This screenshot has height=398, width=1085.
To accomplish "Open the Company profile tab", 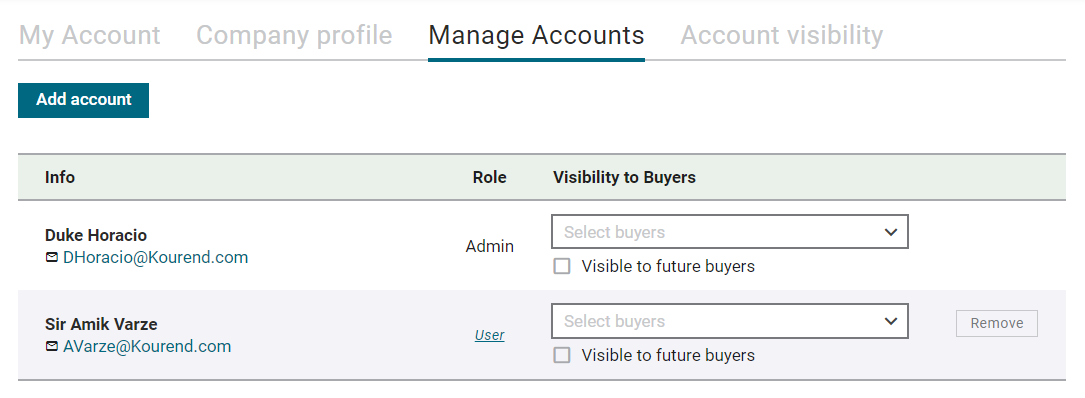I will pos(294,35).
